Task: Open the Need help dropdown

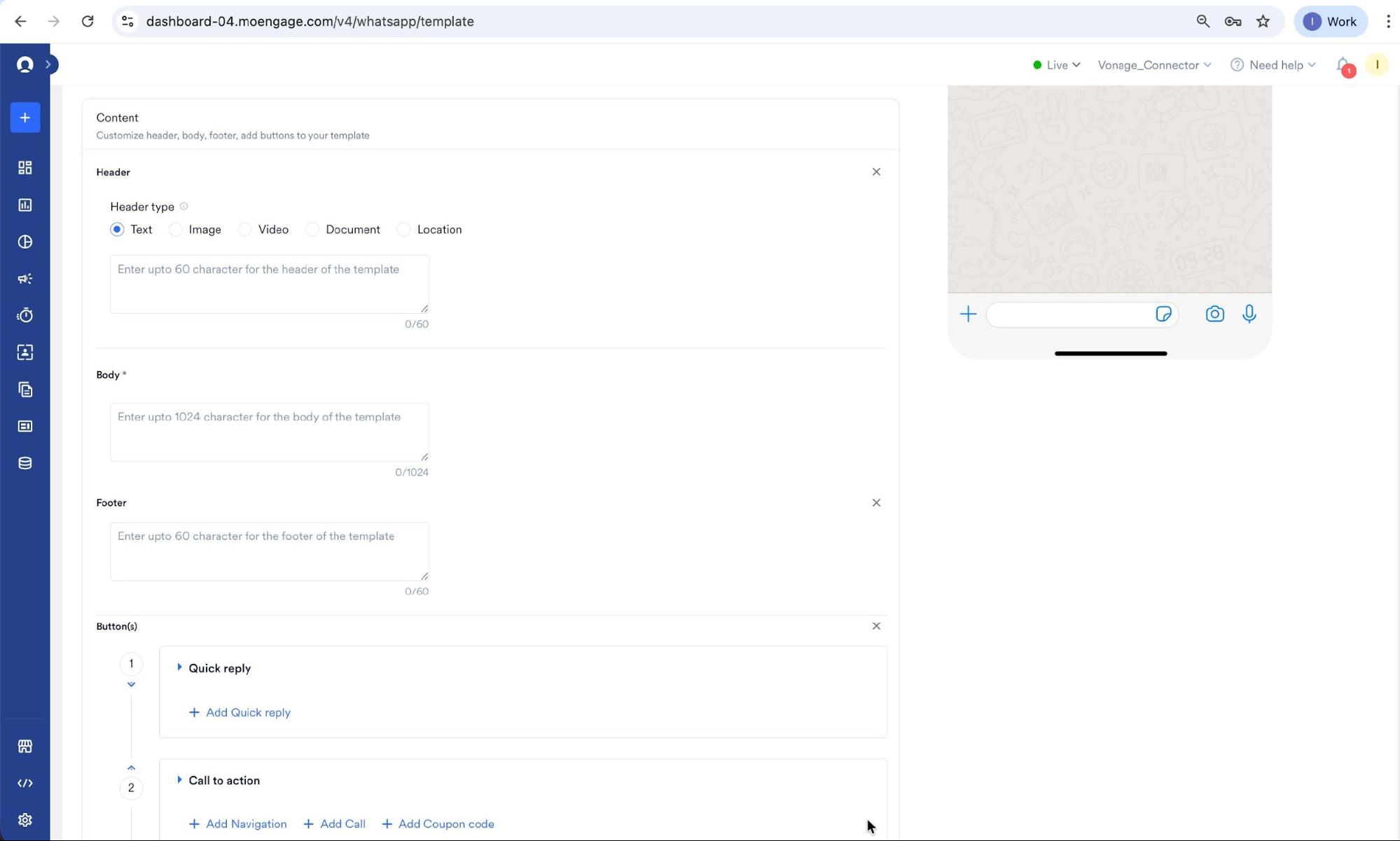Action: 1273,65
